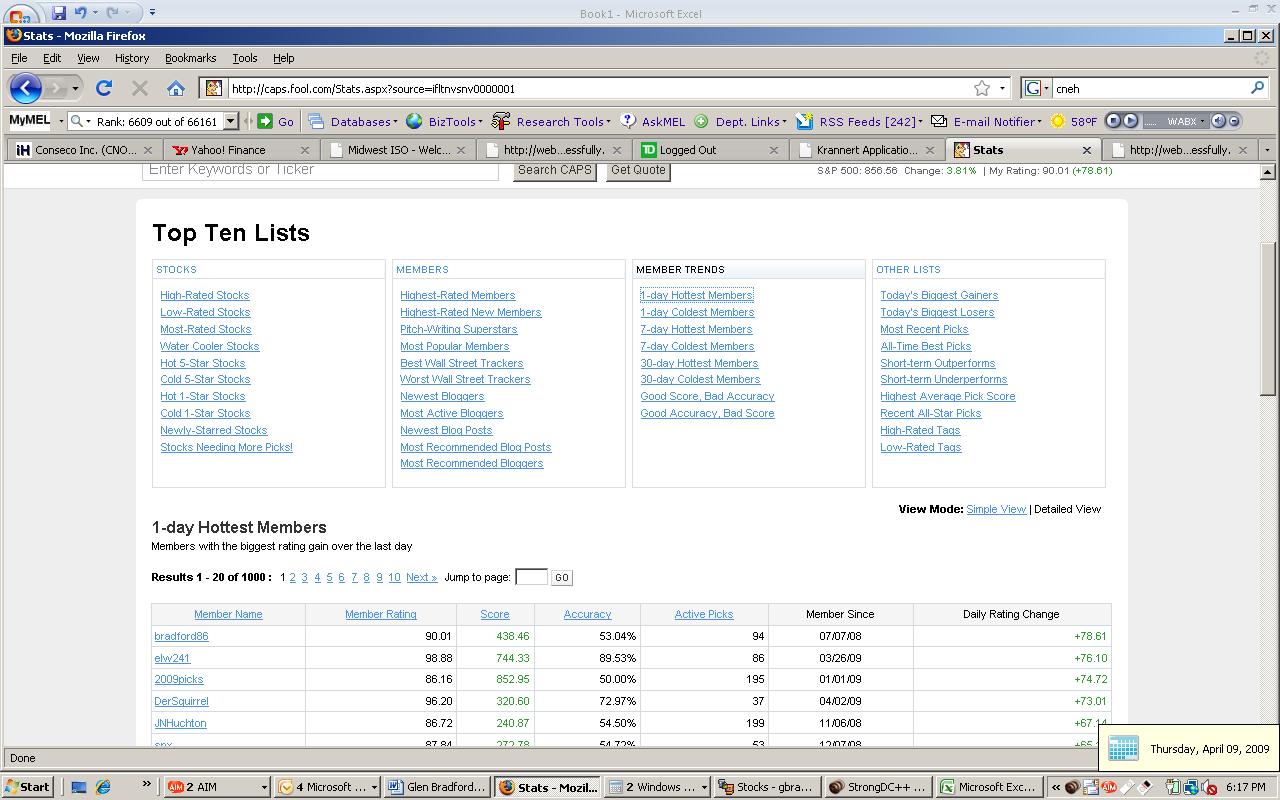The width and height of the screenshot is (1280, 800).
Task: Click the Jump to page input field
Action: [x=531, y=577]
